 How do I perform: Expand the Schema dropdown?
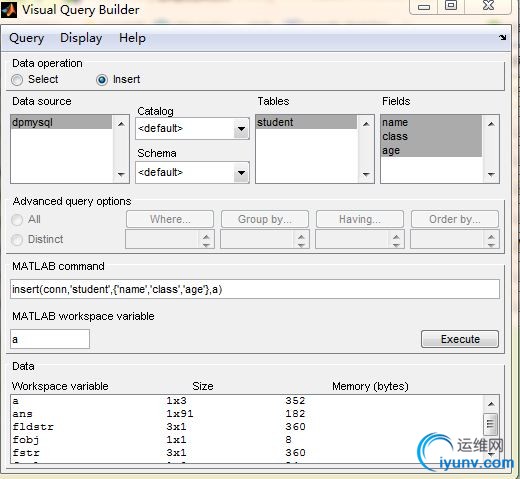(241, 173)
